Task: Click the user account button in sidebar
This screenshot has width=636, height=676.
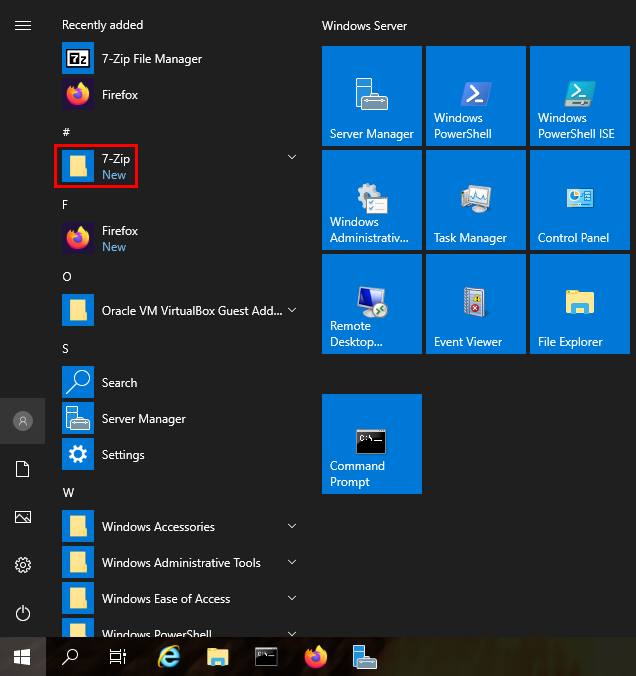Action: (x=23, y=422)
